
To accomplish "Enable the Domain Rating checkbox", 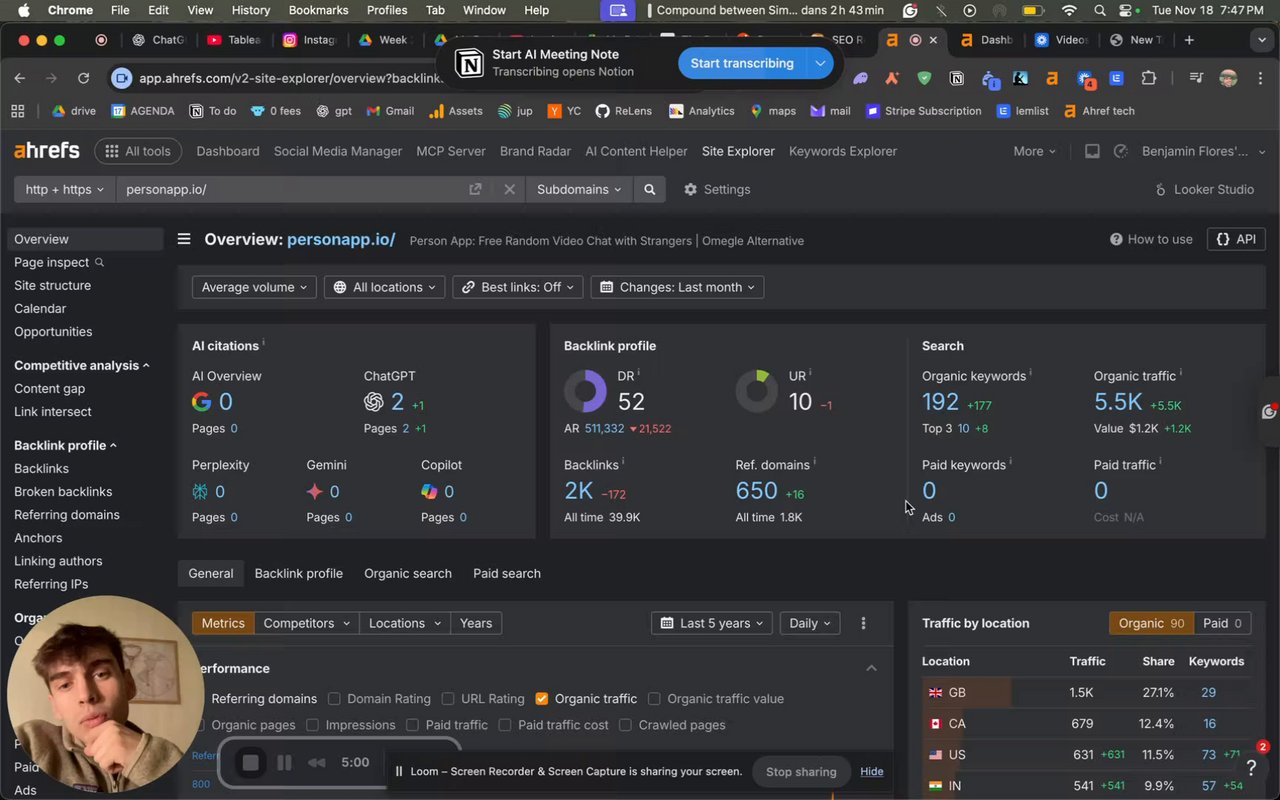I will point(335,699).
